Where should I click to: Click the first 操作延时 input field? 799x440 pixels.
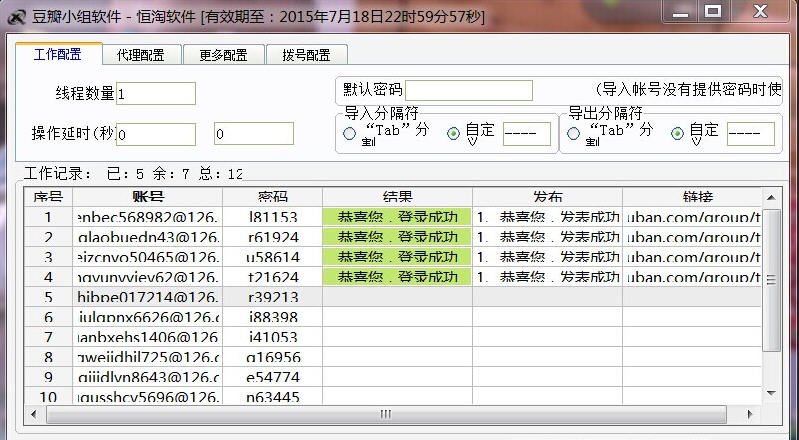156,134
